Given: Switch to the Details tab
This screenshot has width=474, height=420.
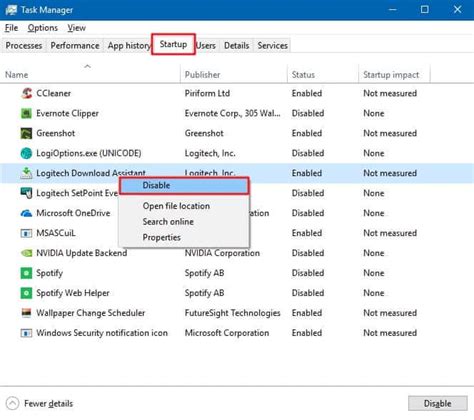Looking at the screenshot, I should 236,46.
